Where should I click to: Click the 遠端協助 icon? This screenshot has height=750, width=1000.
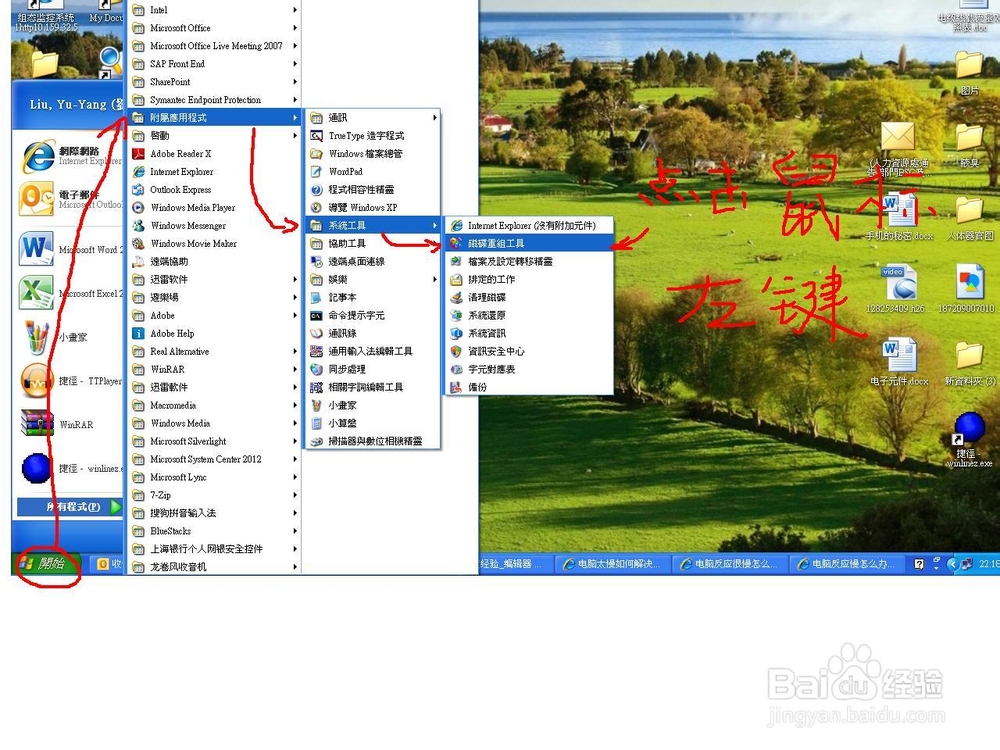tap(138, 261)
